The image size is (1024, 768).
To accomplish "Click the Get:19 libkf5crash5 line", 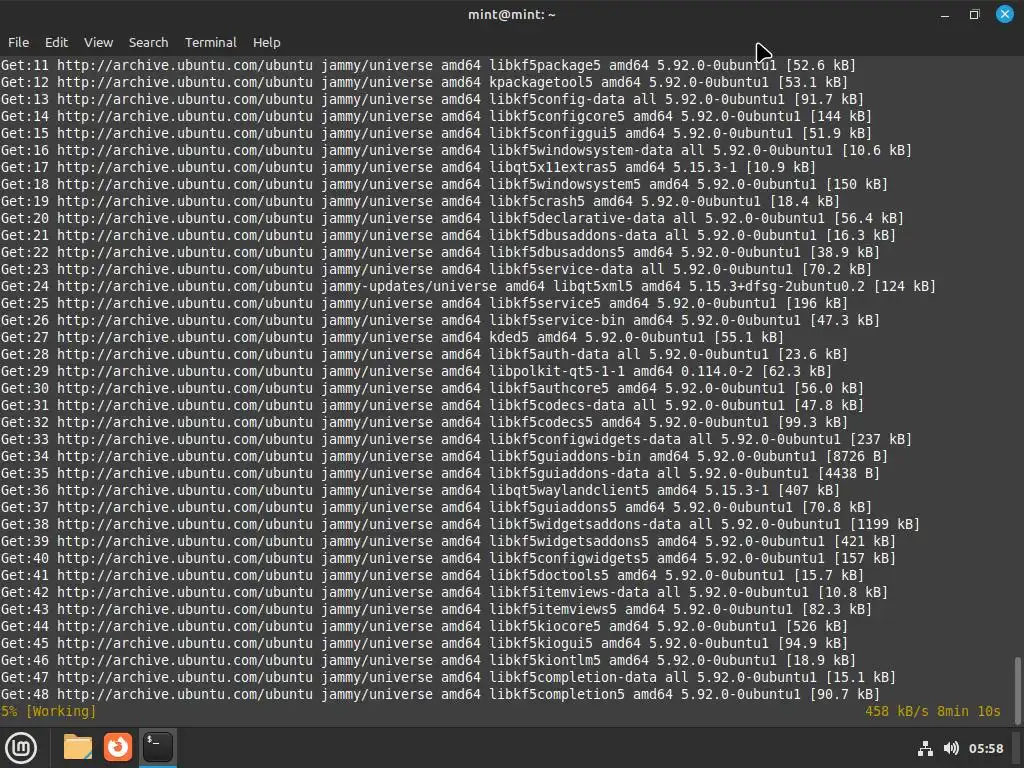I will [420, 201].
